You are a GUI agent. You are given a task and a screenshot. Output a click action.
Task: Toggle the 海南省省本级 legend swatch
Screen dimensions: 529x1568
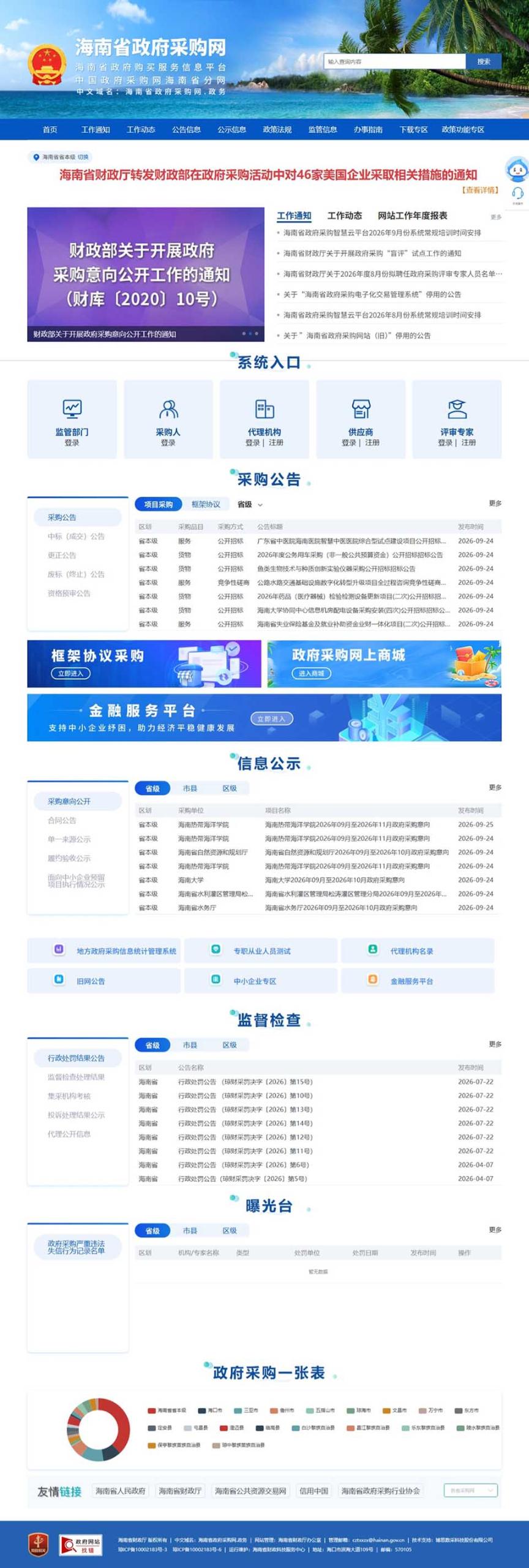pos(151,1411)
